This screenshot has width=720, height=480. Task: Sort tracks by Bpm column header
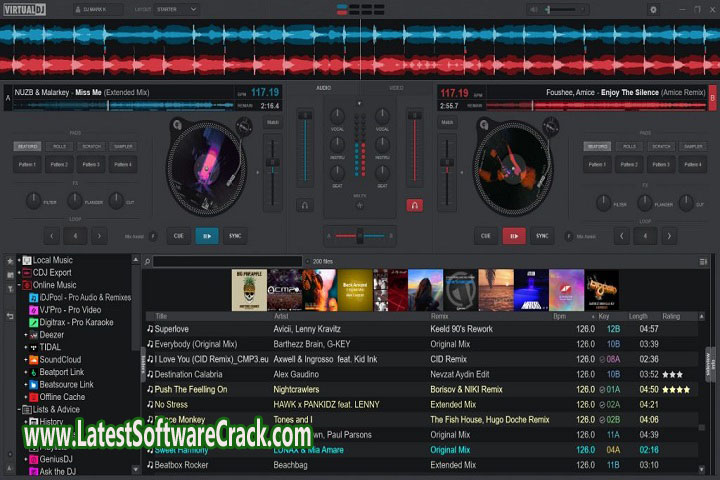559,316
